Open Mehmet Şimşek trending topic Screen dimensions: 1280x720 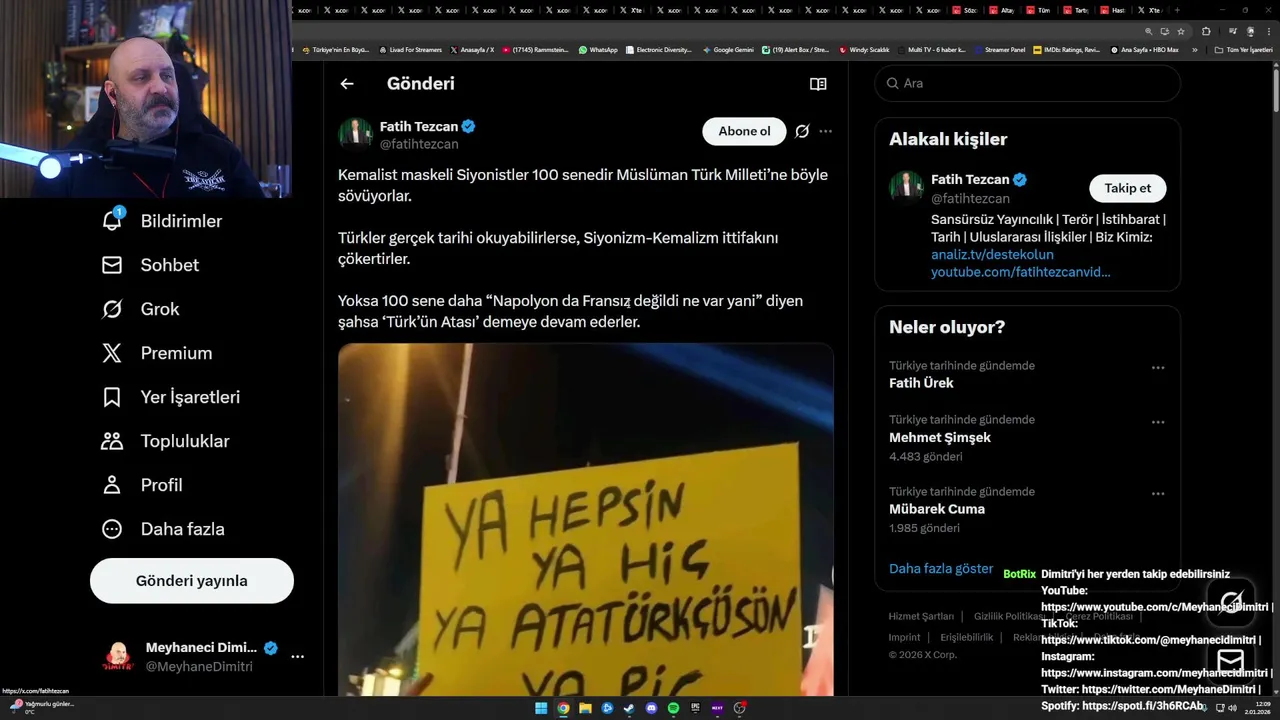click(940, 437)
